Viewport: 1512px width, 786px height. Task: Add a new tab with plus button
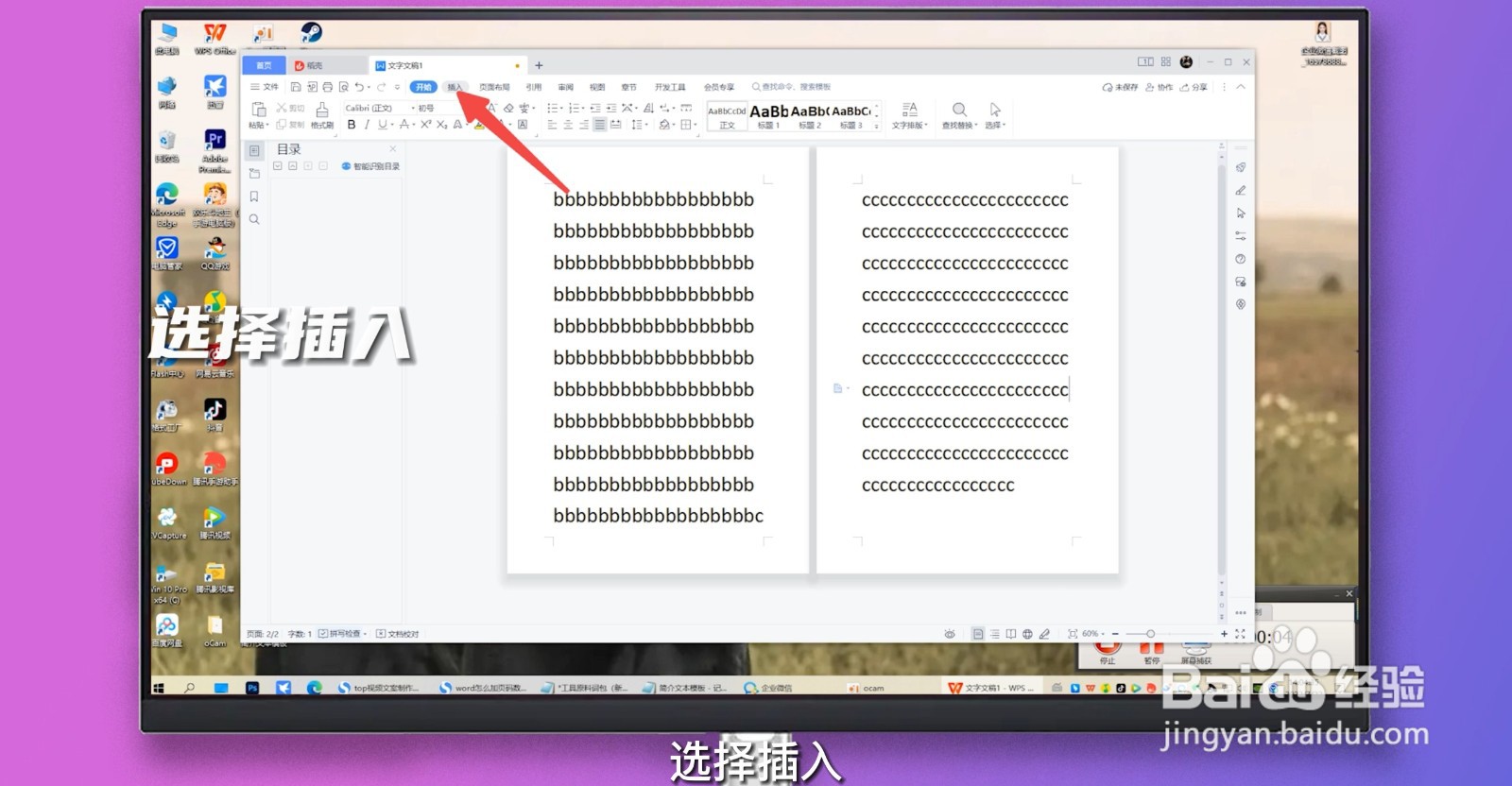539,65
